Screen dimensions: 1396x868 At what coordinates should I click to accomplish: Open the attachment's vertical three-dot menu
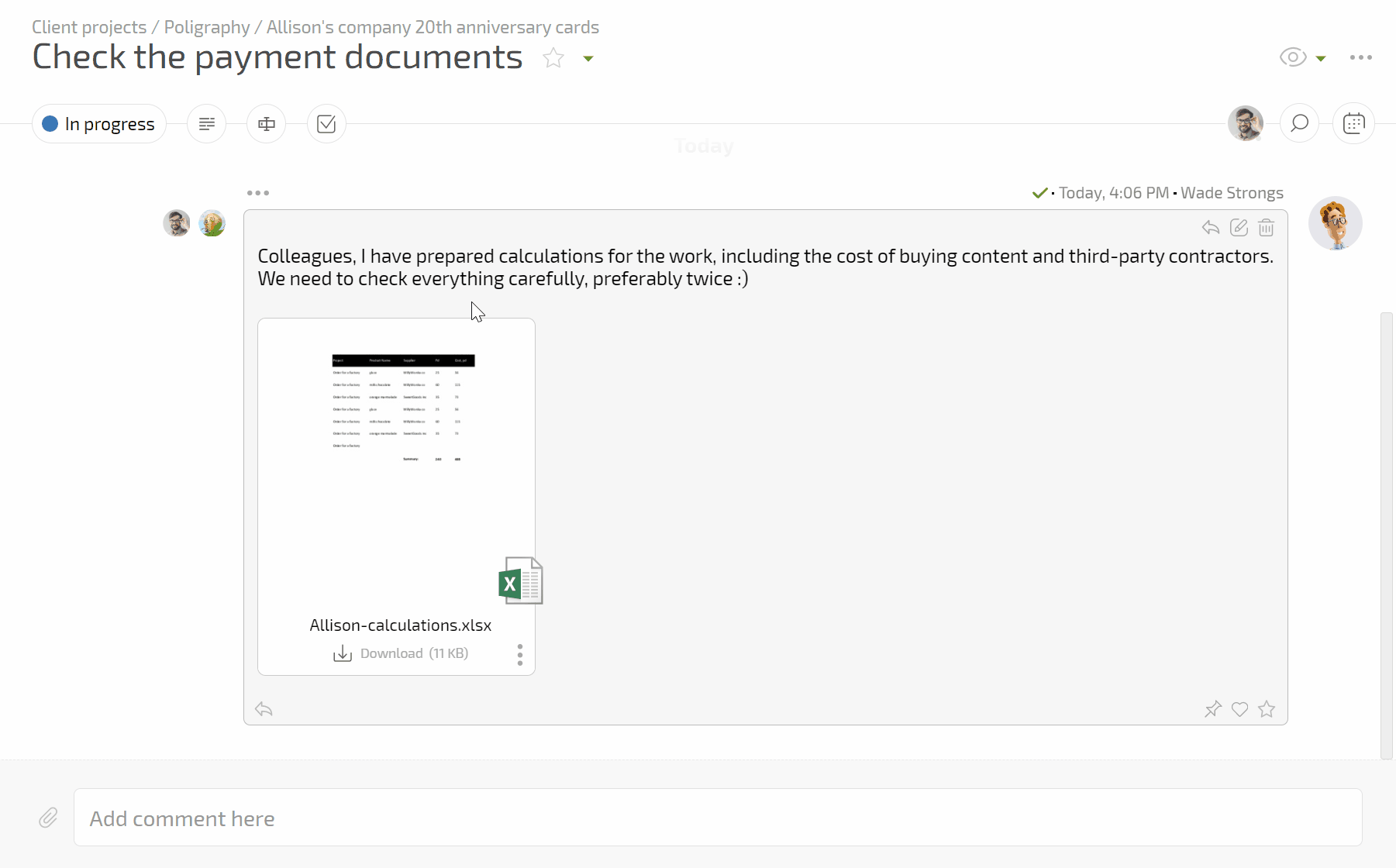(519, 654)
